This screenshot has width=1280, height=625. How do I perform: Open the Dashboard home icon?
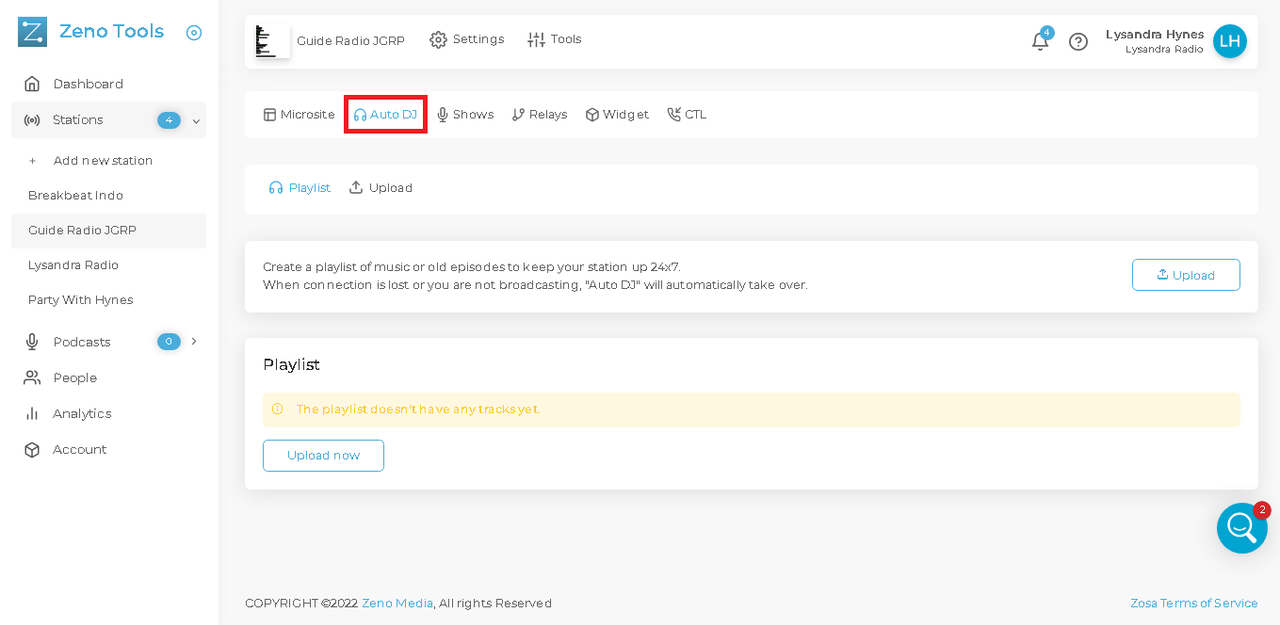pos(32,84)
